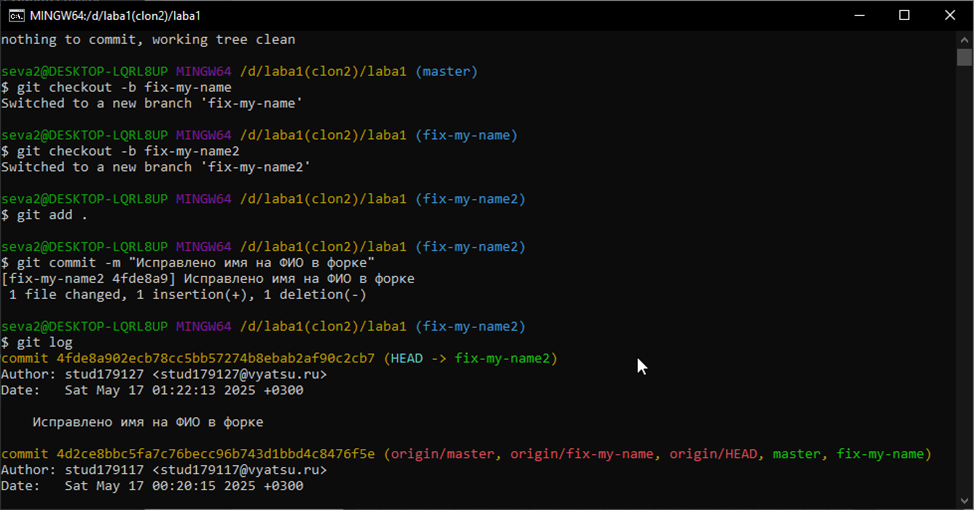The width and height of the screenshot is (974, 510).
Task: Click the empty scrollbar track below the thumb
Action: (965, 300)
